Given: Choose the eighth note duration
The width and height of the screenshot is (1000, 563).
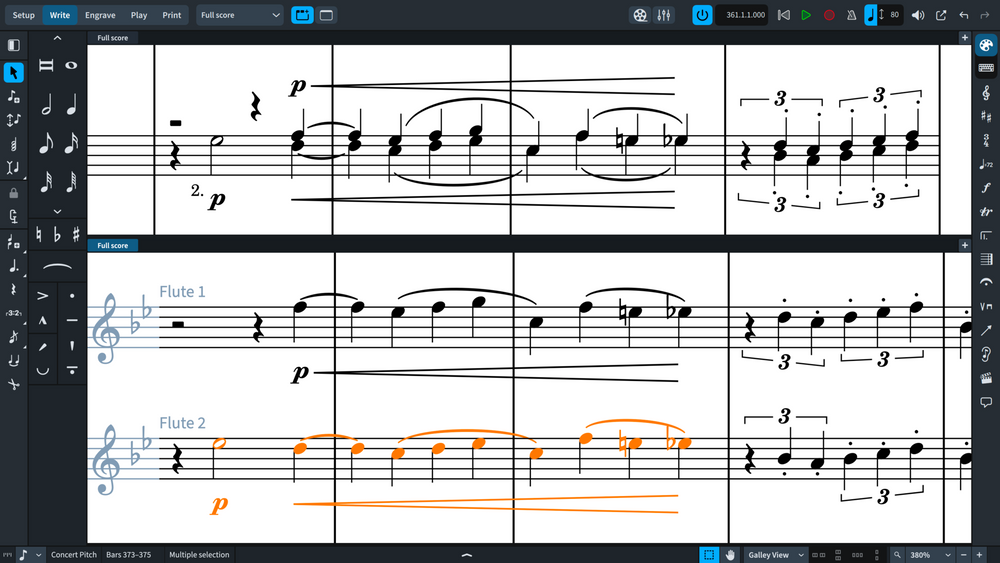Looking at the screenshot, I should click(46, 143).
